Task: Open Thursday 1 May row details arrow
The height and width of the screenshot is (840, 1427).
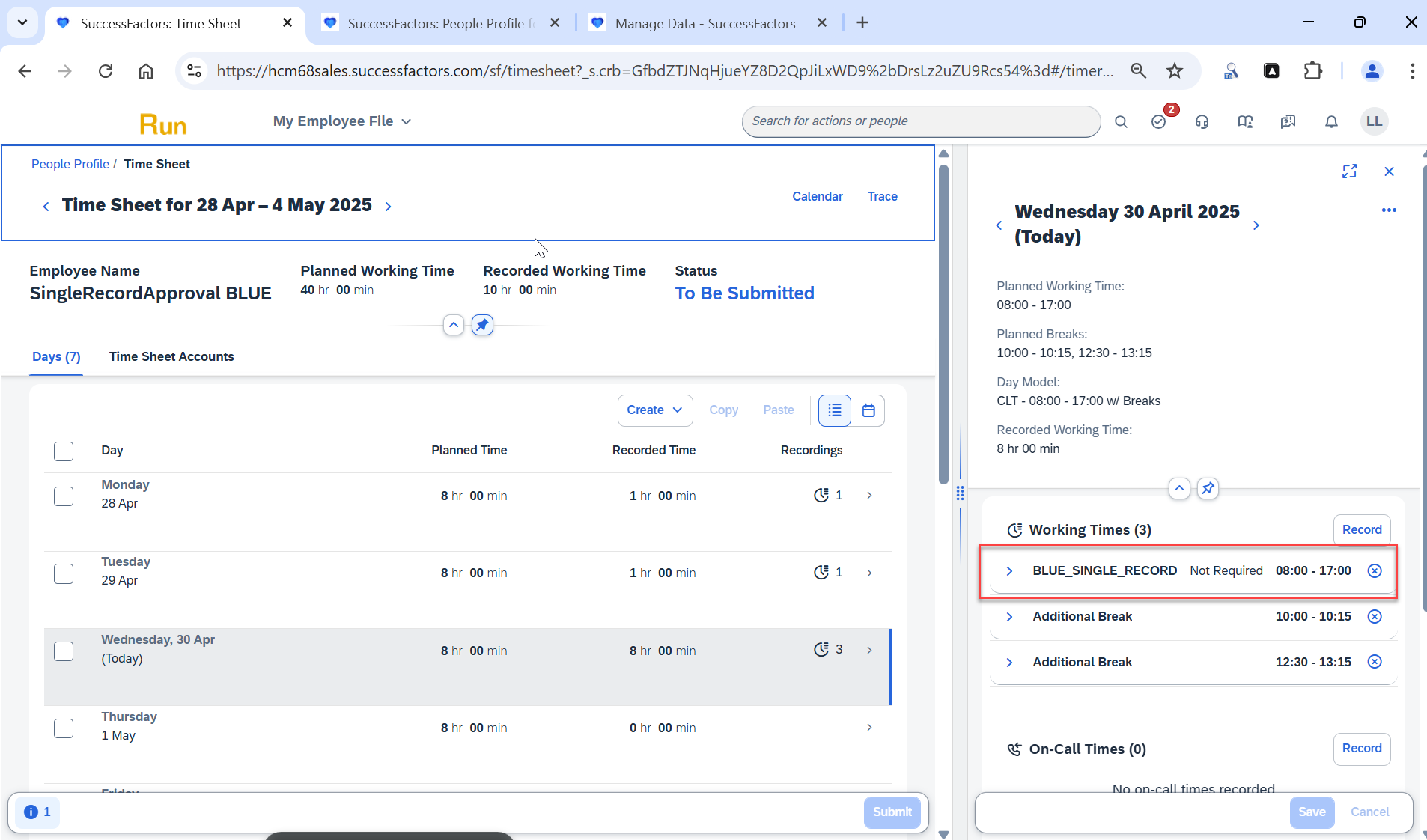Action: 869,728
